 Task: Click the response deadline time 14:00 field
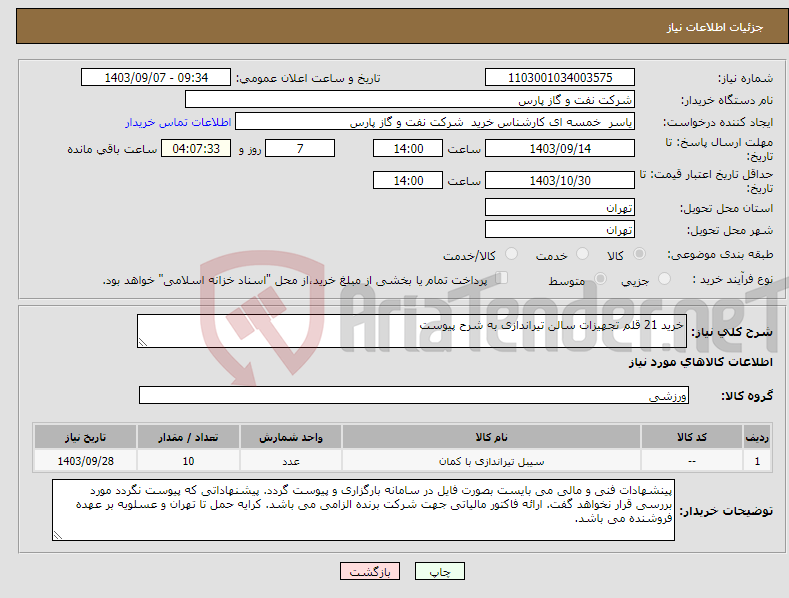pyautogui.click(x=408, y=148)
